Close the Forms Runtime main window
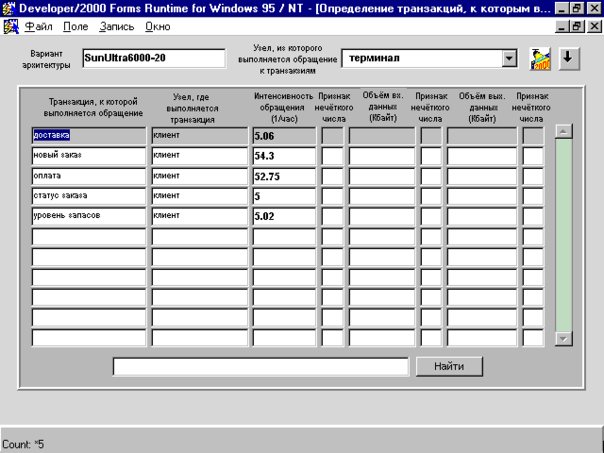Viewport: 604px width, 453px height. tap(594, 8)
